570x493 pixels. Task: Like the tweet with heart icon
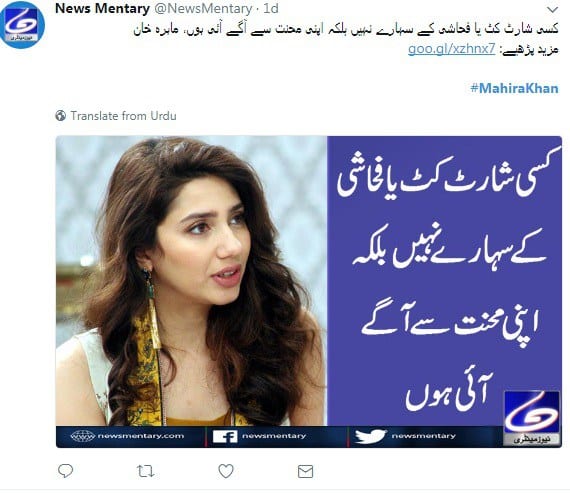point(226,471)
